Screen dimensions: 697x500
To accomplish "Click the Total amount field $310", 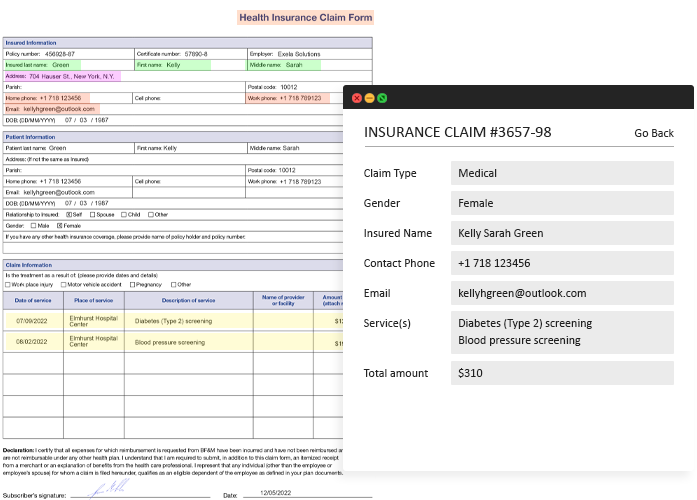I will coord(562,373).
